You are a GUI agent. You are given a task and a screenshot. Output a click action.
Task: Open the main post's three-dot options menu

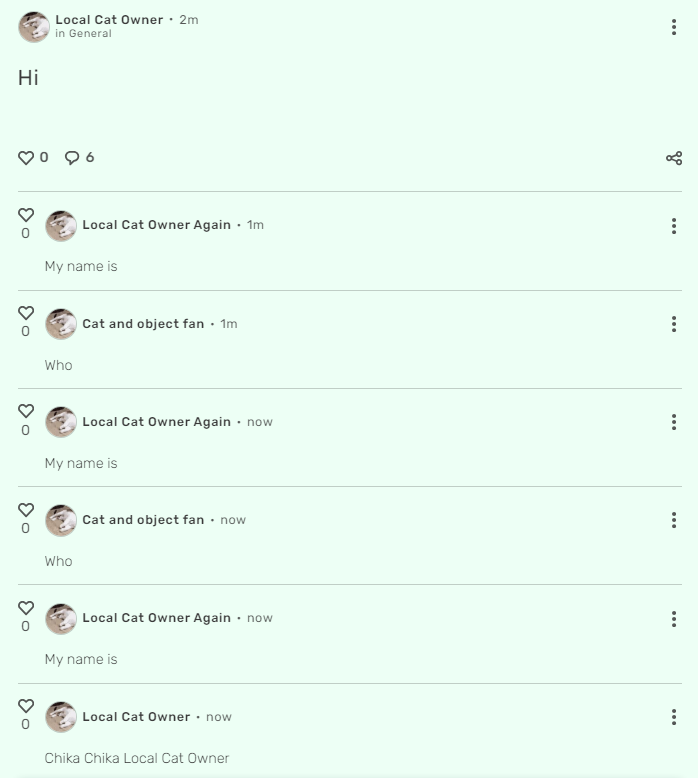674,27
